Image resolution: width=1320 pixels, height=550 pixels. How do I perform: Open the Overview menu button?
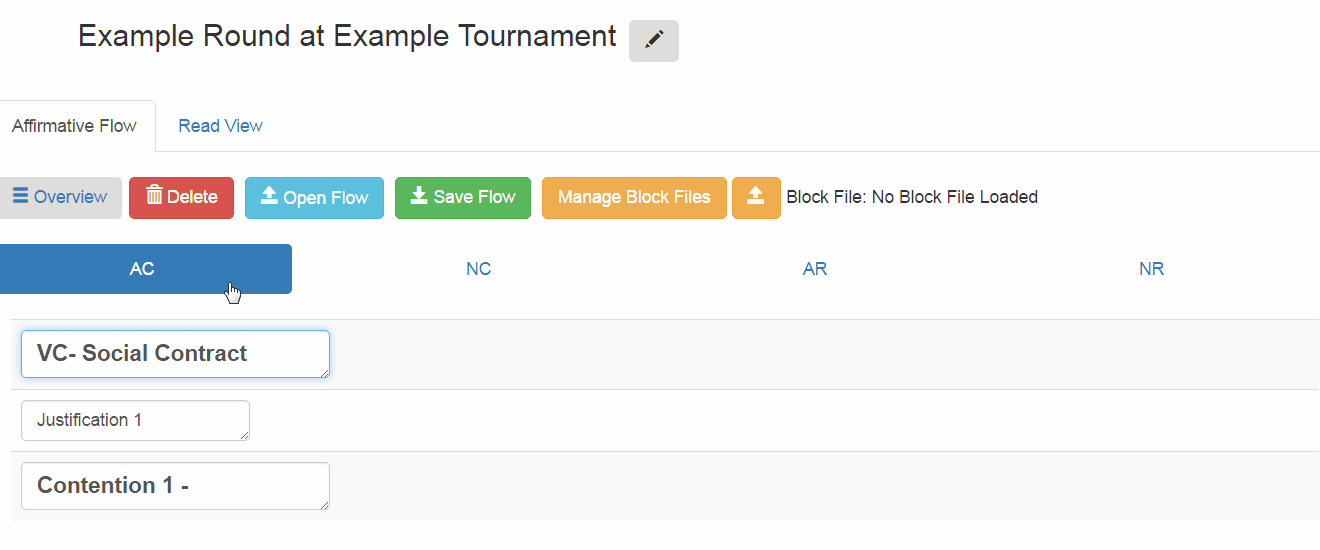[x=60, y=198]
